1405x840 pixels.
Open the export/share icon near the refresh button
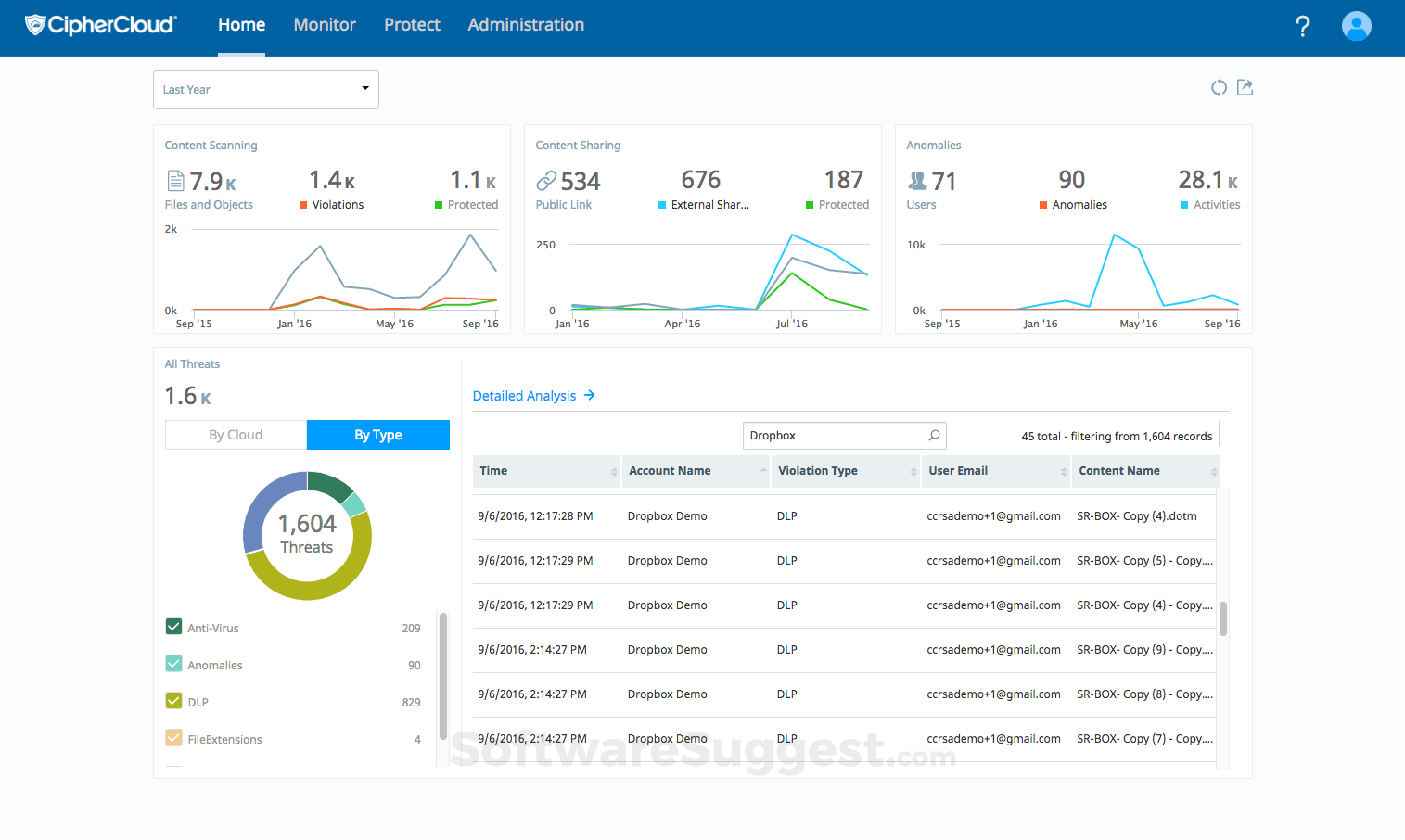[1245, 87]
